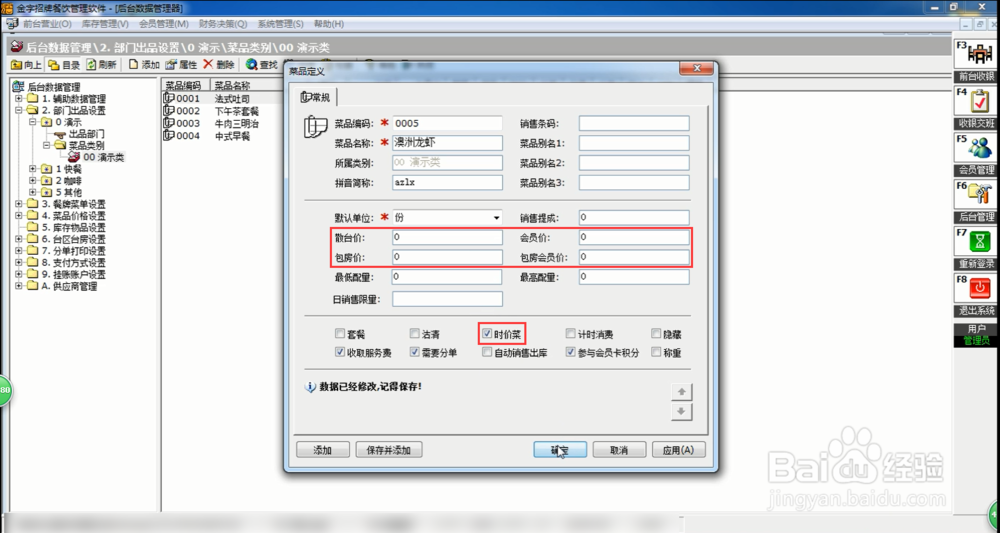This screenshot has width=1000, height=533.
Task: Toggle the 需要分单 checkbox
Action: pyautogui.click(x=415, y=352)
